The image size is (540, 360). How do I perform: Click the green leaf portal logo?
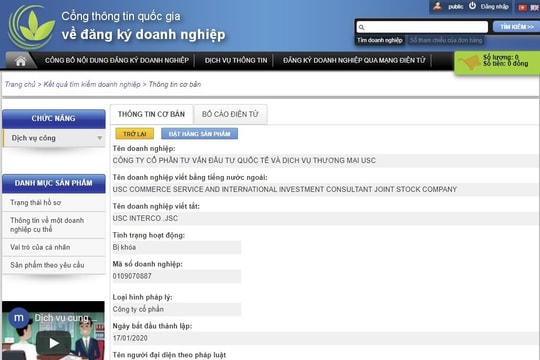32,28
